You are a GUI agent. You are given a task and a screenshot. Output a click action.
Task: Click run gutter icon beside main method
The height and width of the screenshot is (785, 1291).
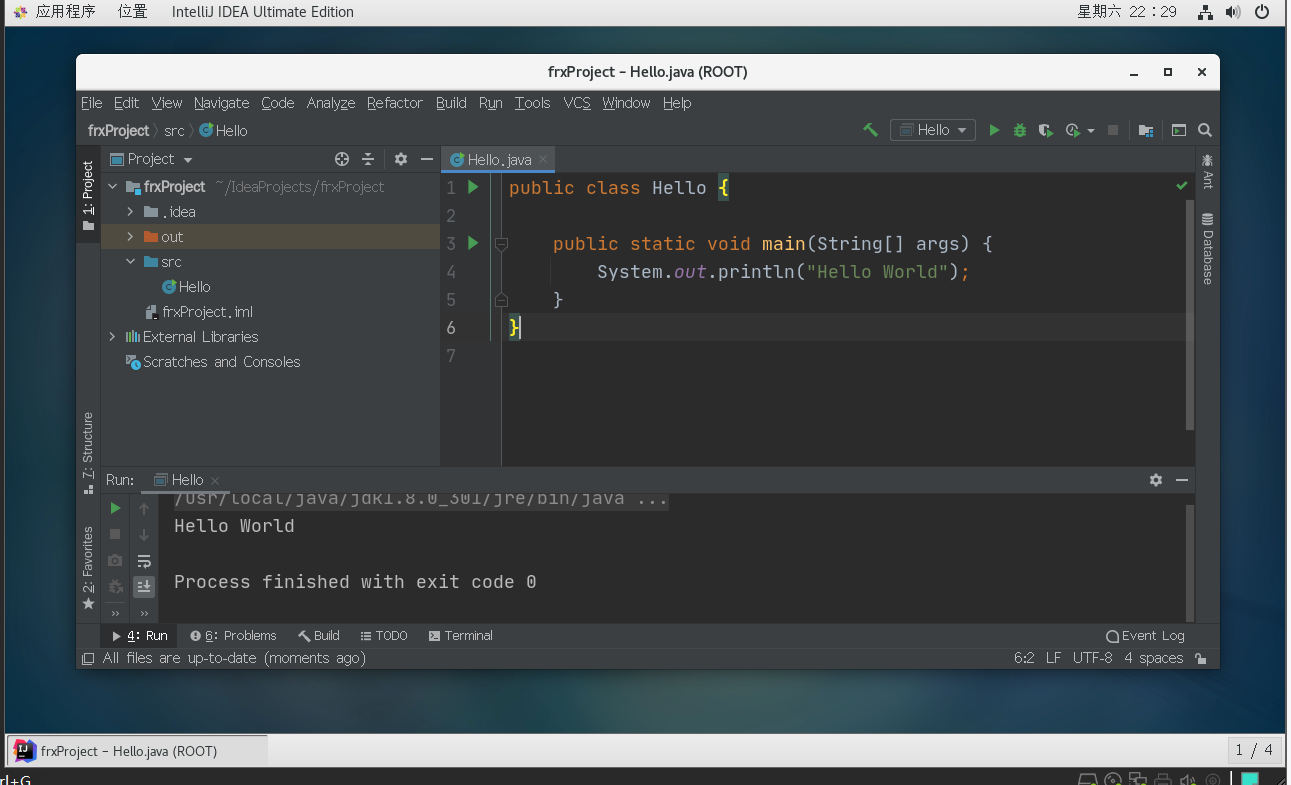[x=474, y=243]
